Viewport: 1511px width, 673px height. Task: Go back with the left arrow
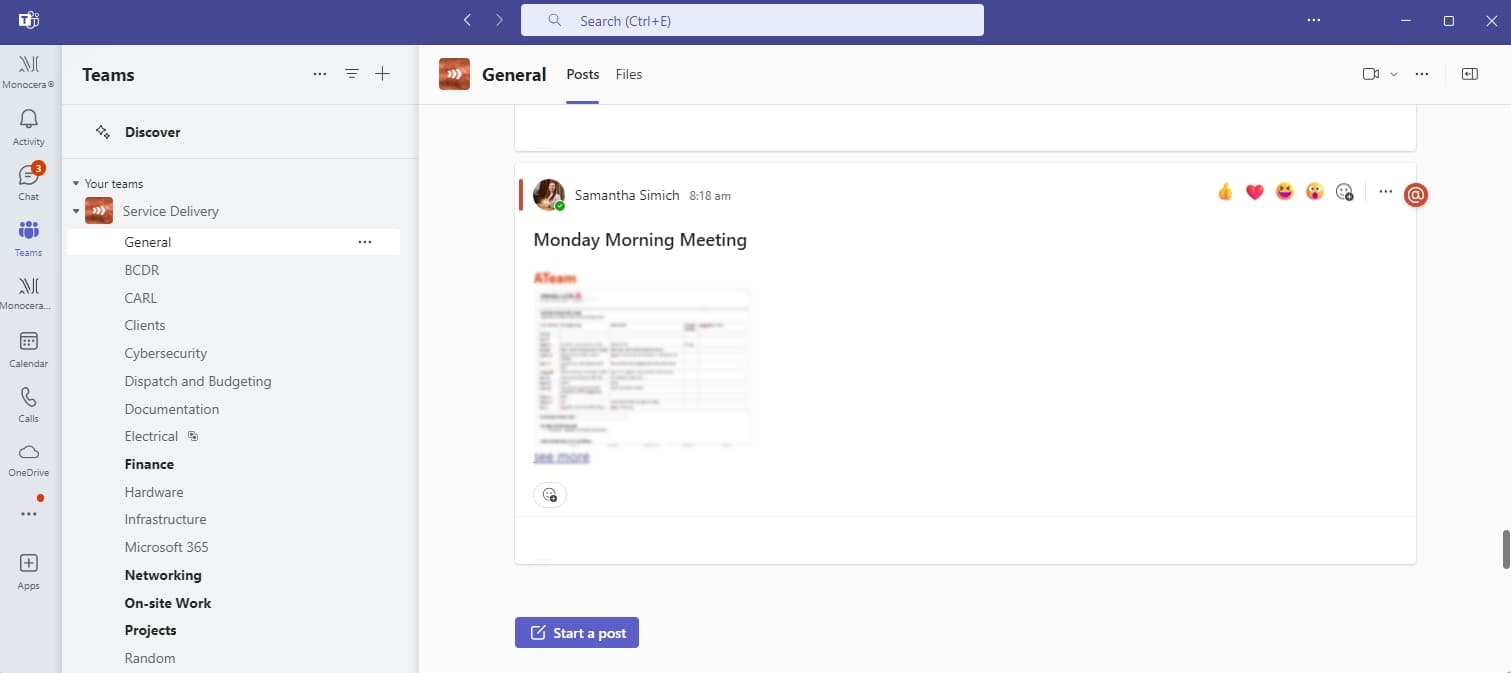click(467, 20)
